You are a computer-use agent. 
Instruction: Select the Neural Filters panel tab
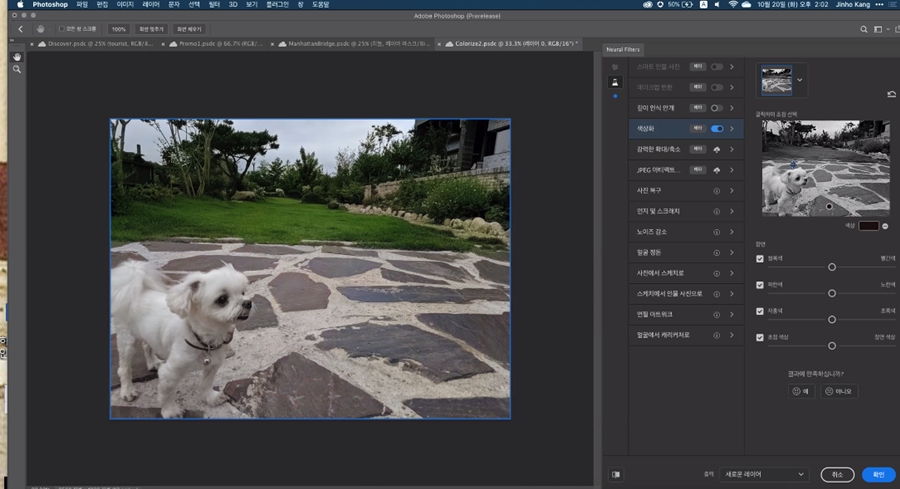(623, 50)
